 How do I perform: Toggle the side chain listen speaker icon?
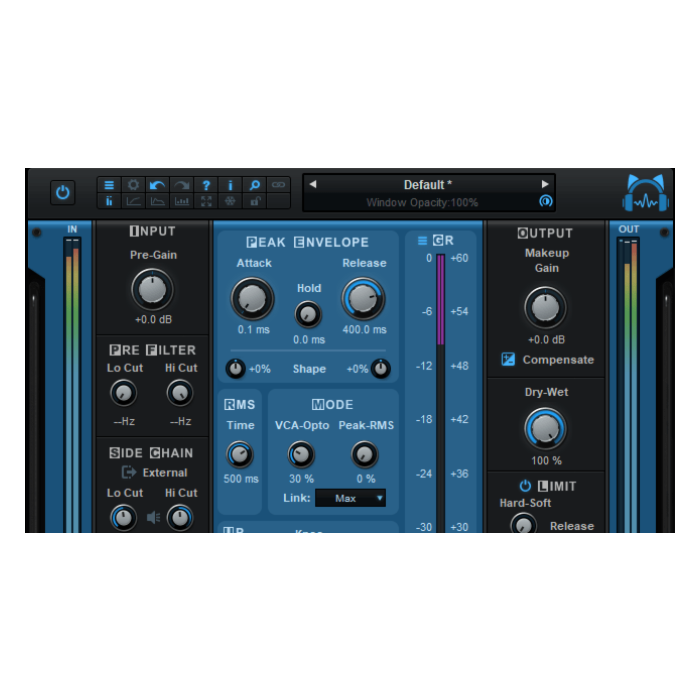point(153,517)
